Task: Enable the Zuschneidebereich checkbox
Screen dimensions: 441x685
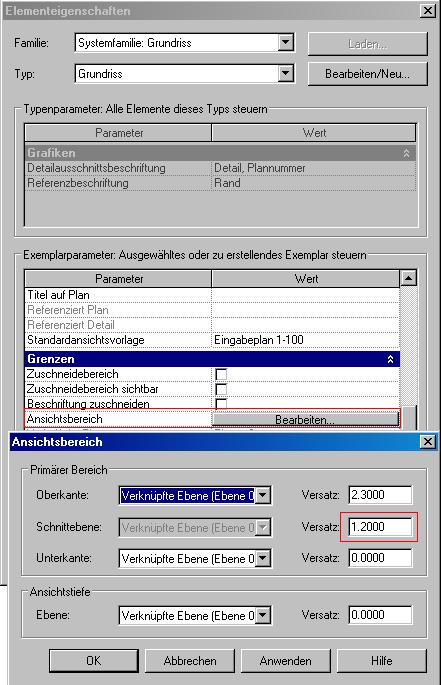Action: click(x=221, y=374)
